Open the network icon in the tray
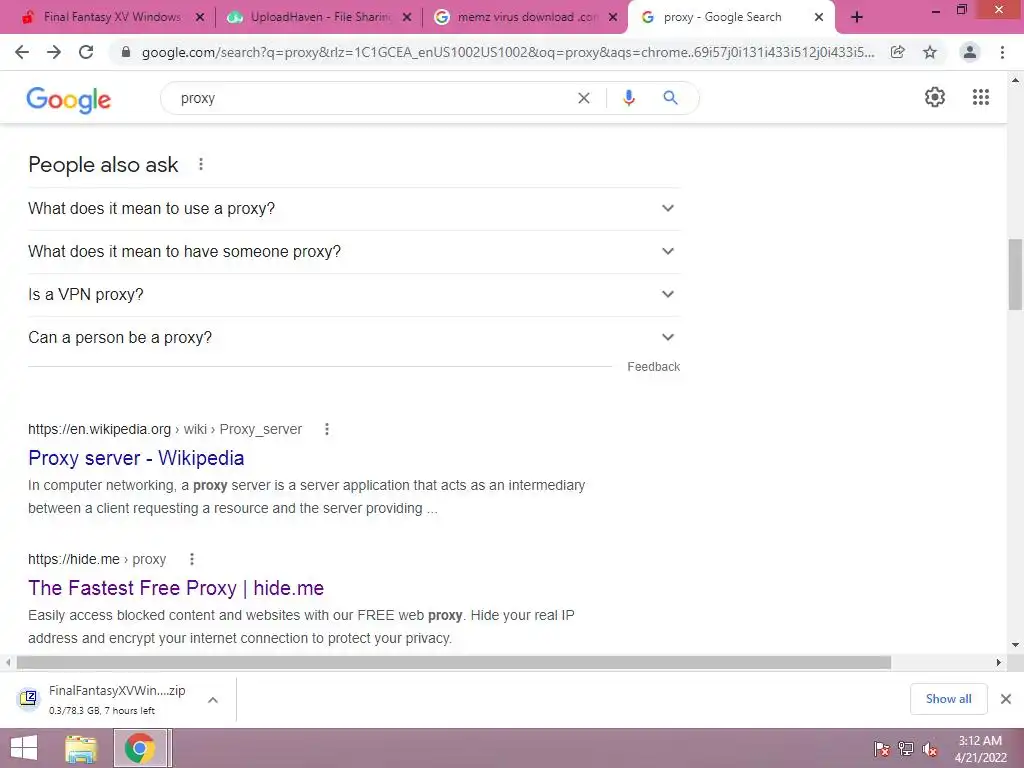 coord(906,749)
